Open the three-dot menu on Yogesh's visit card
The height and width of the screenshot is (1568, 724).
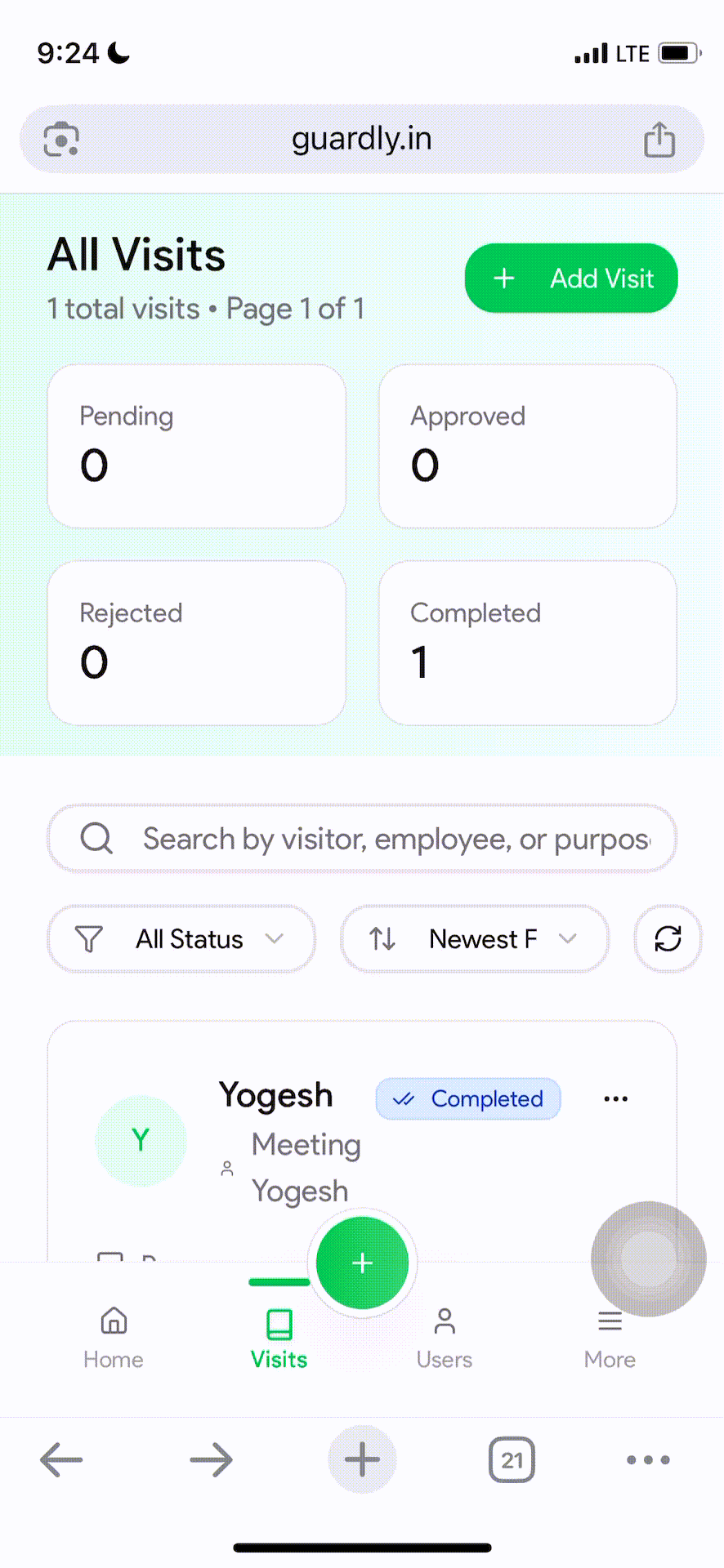coord(615,1098)
